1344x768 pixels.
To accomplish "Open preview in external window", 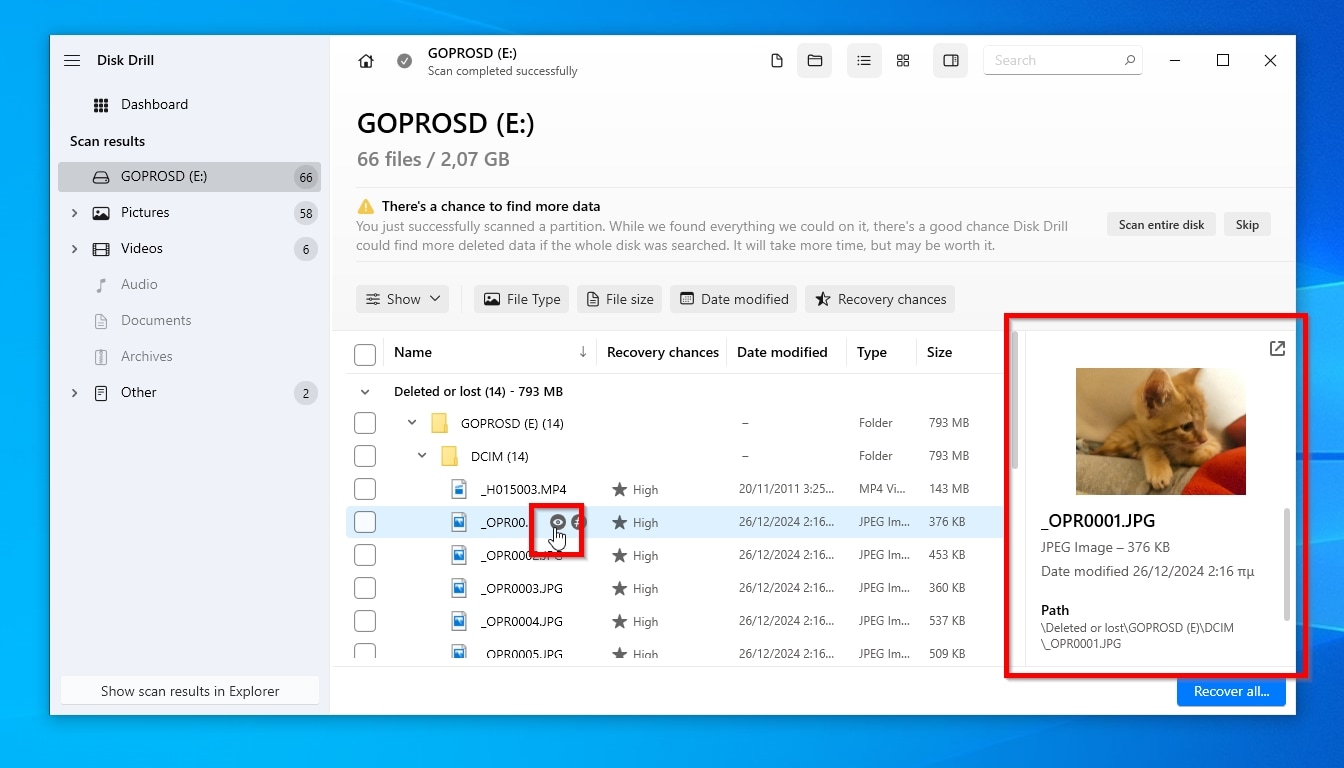I will [x=1277, y=348].
